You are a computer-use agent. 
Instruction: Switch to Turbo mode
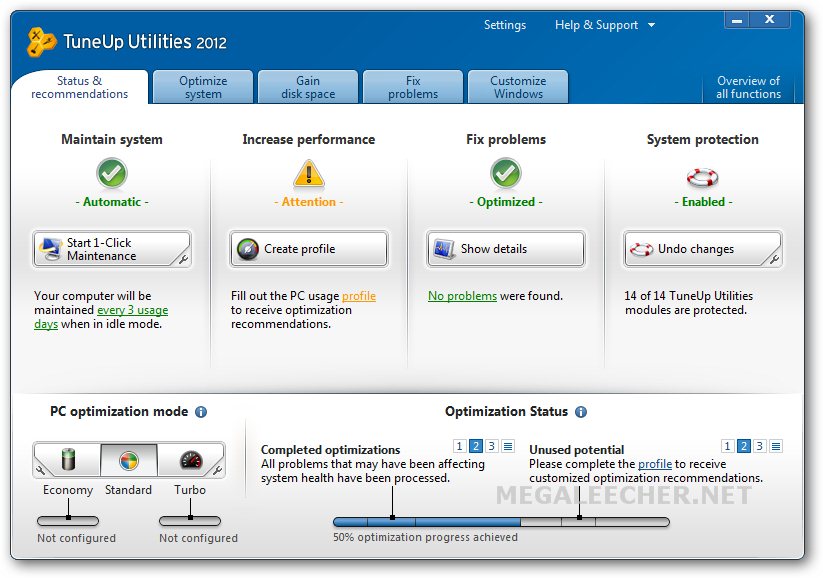tap(191, 460)
